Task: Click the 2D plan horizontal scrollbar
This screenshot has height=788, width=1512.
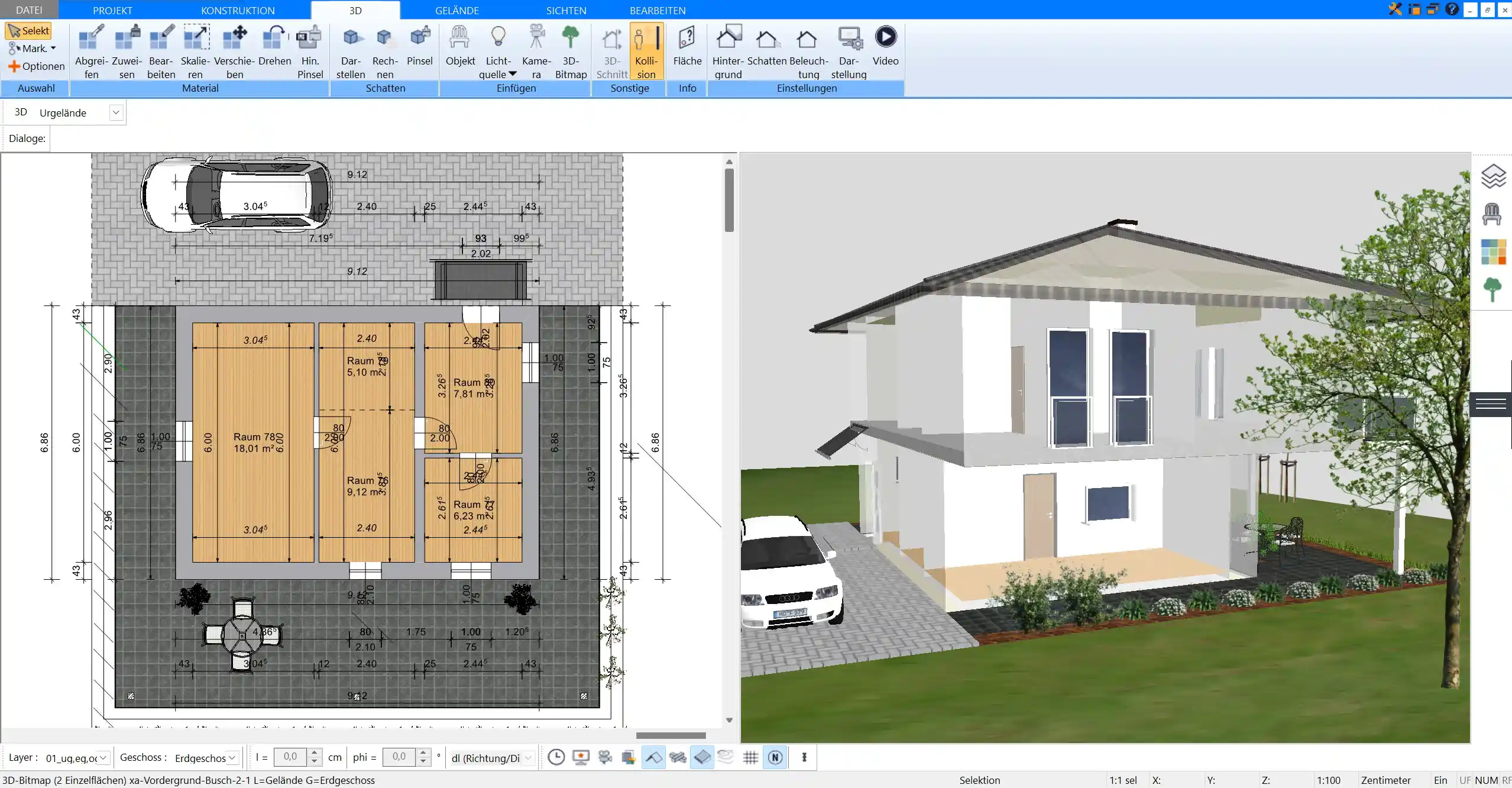Action: [x=671, y=735]
